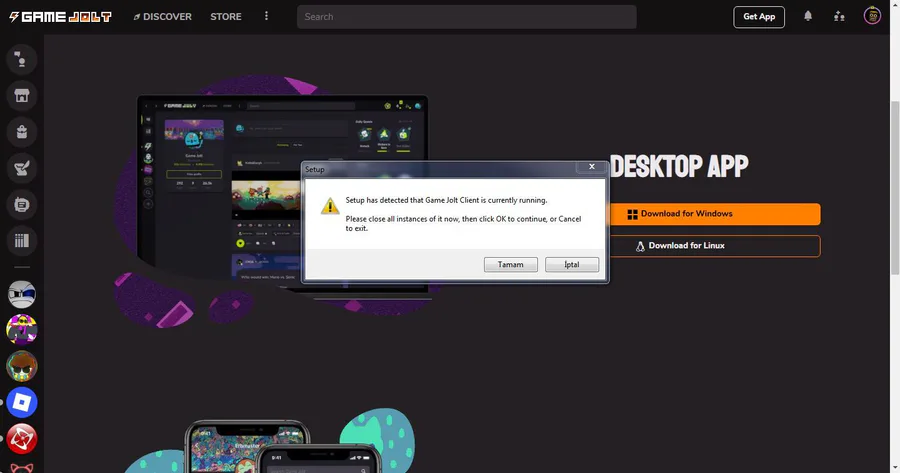Open the robot-face icon in sidebar
Viewport: 900px width, 473px height.
[22, 204]
